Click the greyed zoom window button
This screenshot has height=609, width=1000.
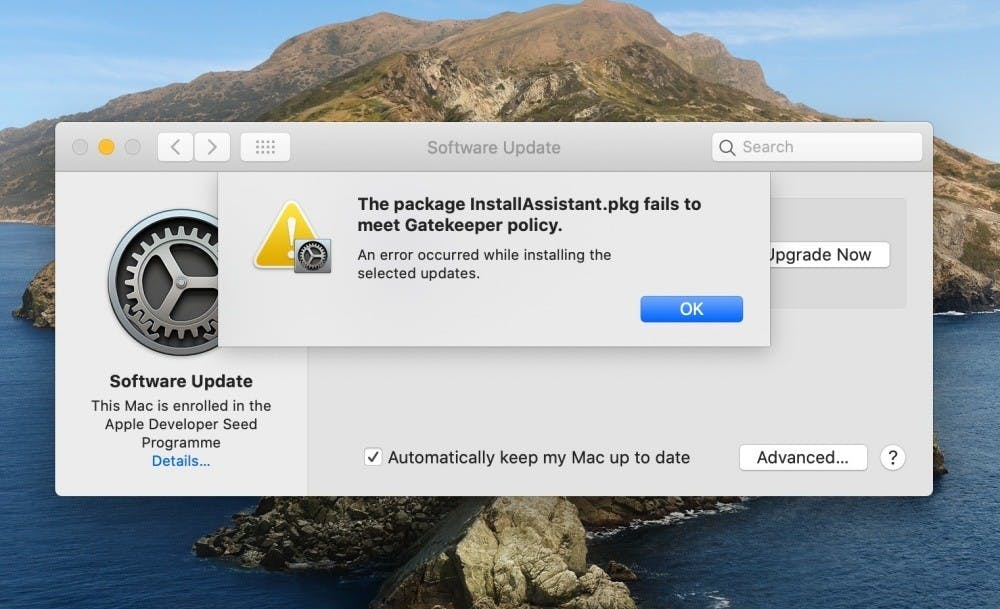(133, 147)
